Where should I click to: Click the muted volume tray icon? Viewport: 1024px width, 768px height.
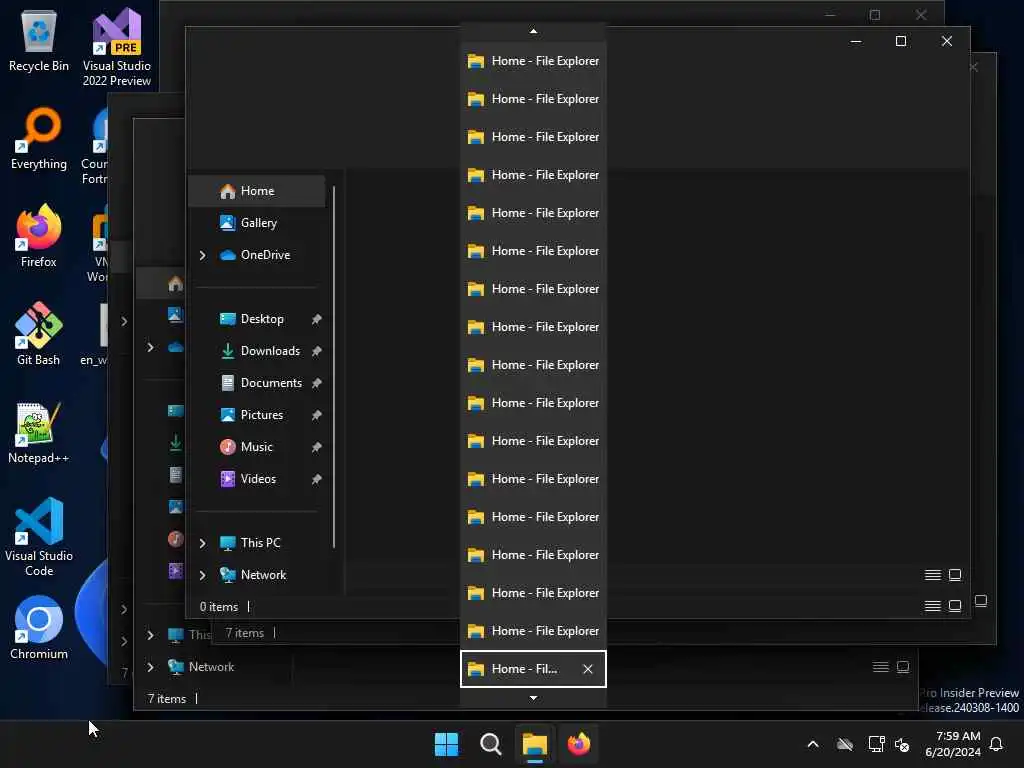coord(902,744)
